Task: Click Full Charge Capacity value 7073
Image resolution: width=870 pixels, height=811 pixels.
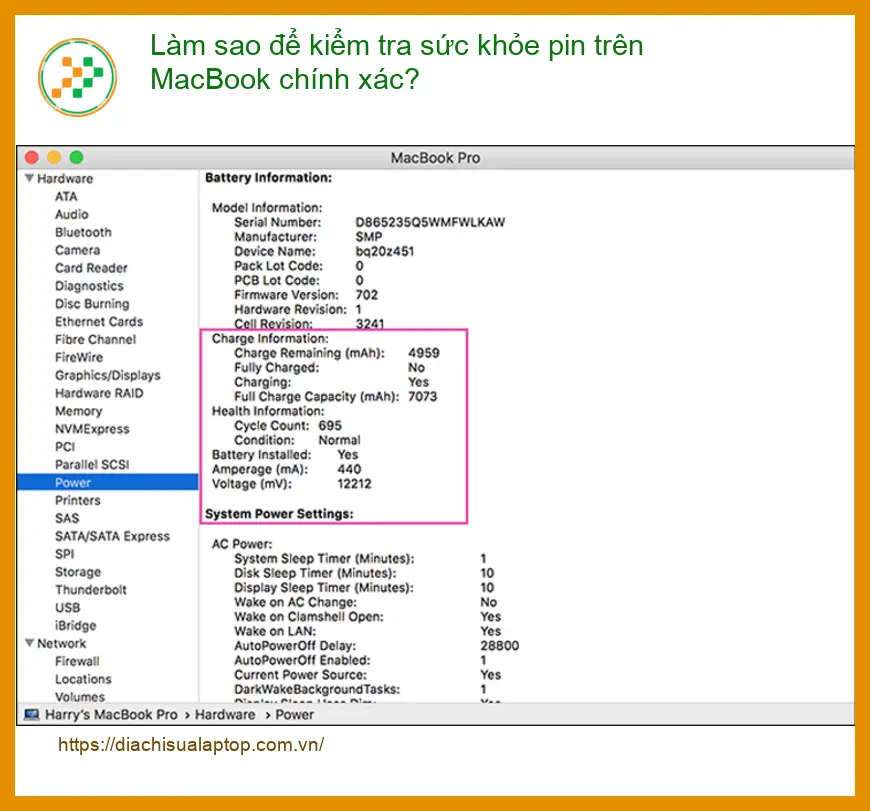Action: point(422,397)
